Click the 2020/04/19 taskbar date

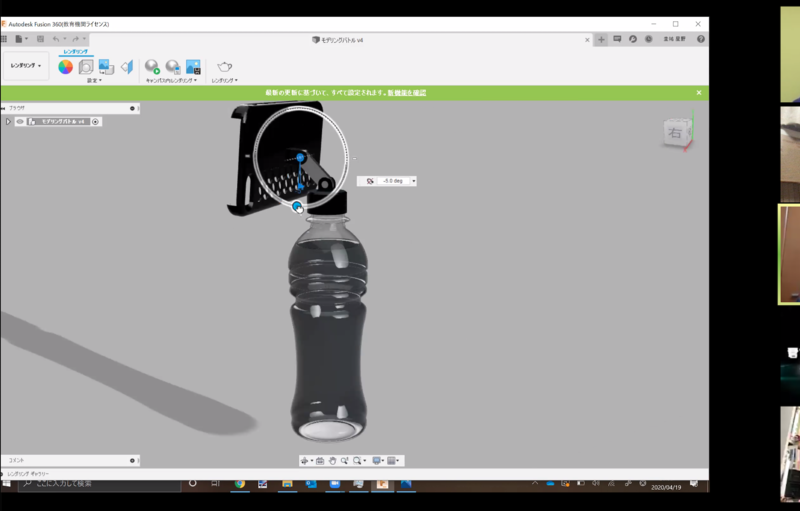click(666, 487)
